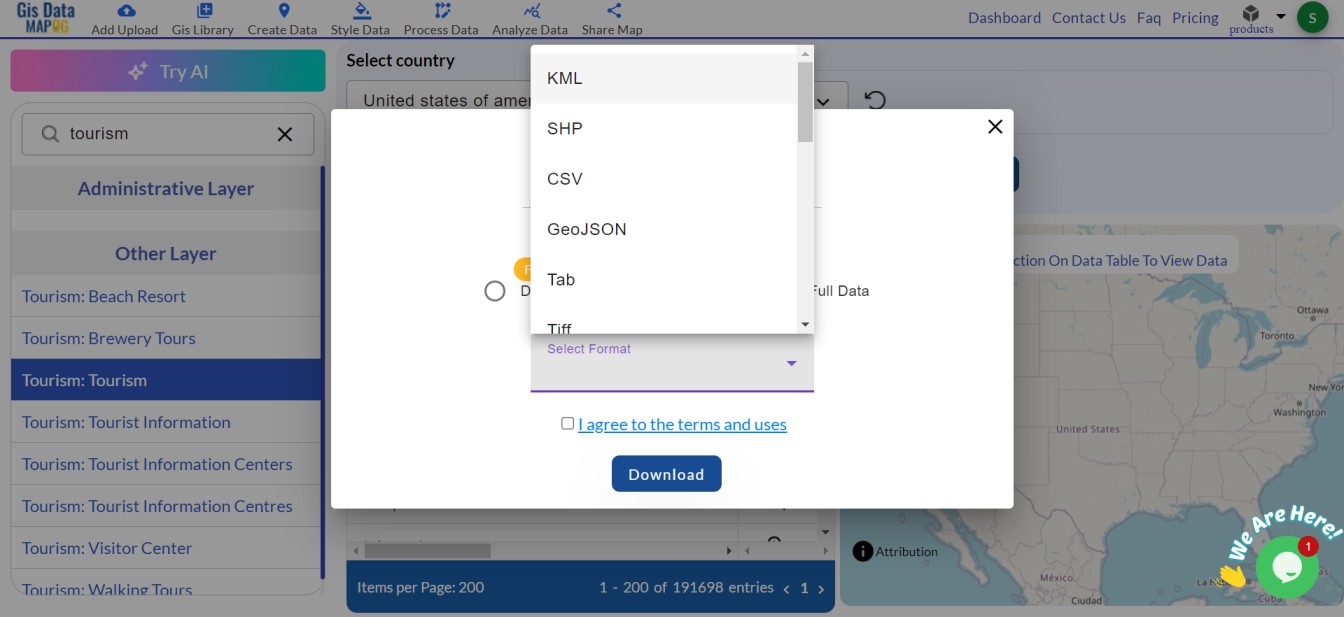Select Tourism: Brewery Tours layer
This screenshot has height=617, width=1344.
tap(166, 338)
